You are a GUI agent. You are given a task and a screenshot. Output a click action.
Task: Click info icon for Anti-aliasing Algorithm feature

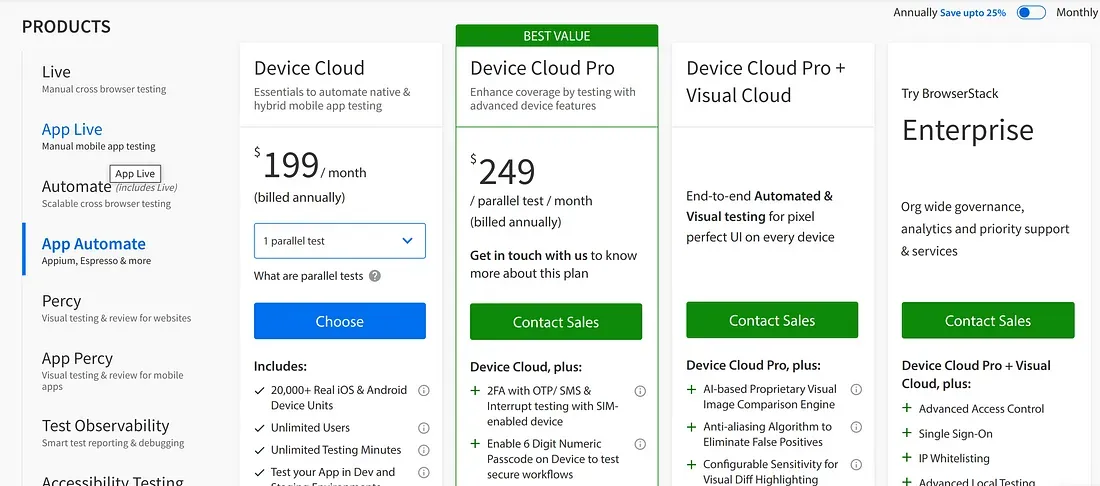point(856,426)
